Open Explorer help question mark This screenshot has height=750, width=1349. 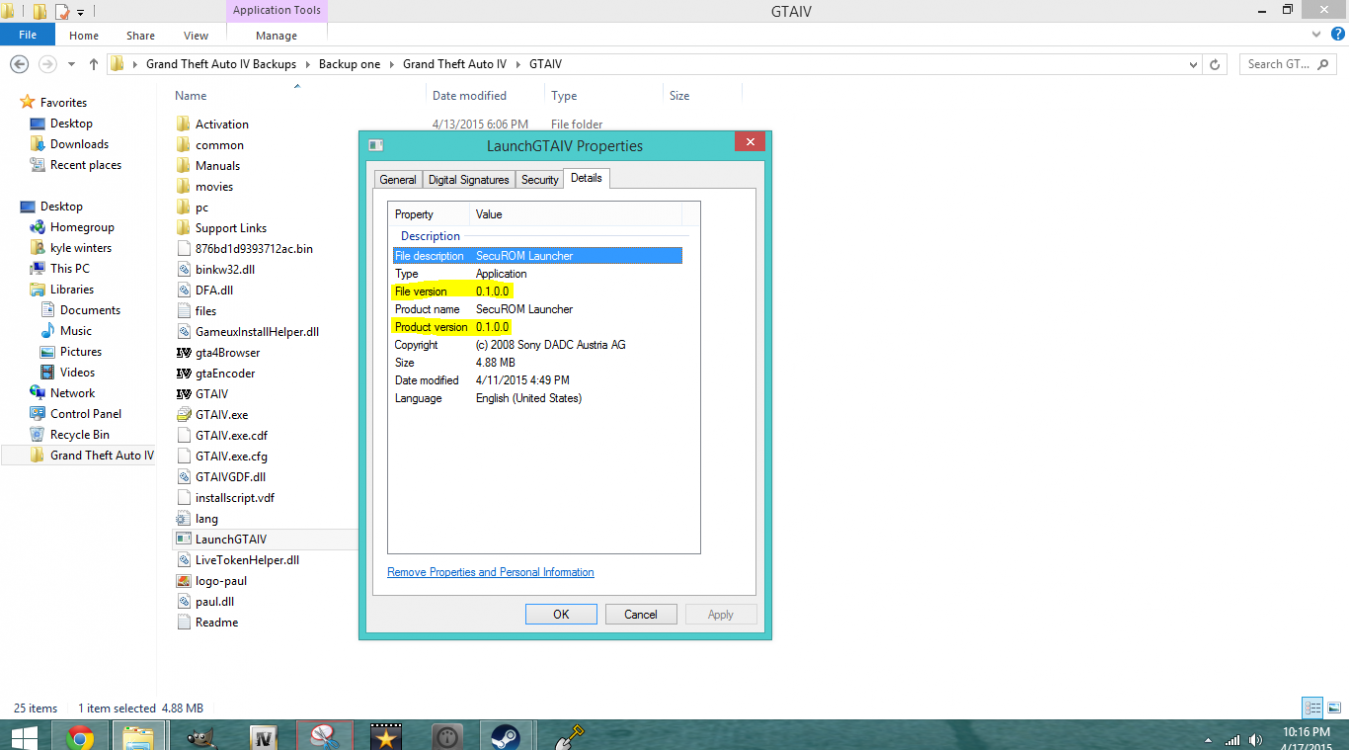point(1338,35)
